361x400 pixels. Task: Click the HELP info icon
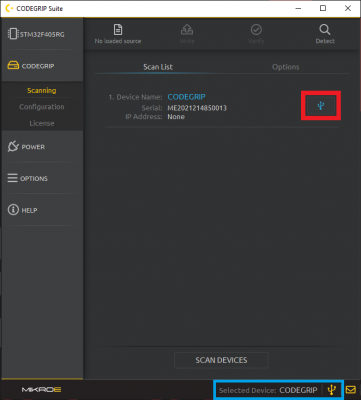coord(13,210)
